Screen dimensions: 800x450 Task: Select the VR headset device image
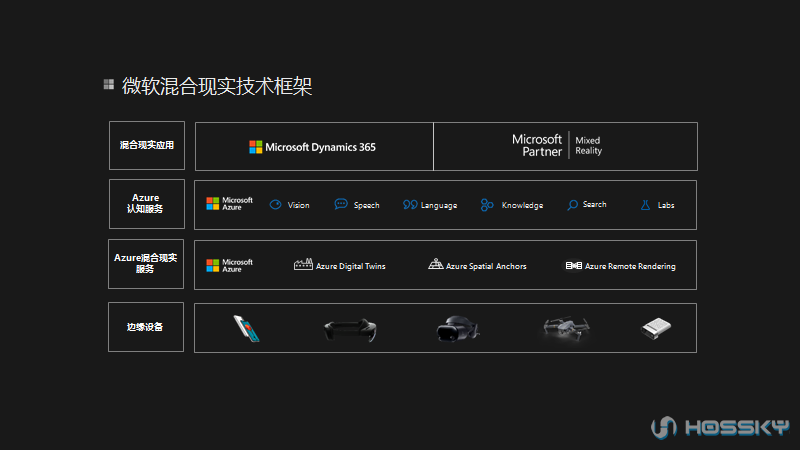pyautogui.click(x=458, y=329)
